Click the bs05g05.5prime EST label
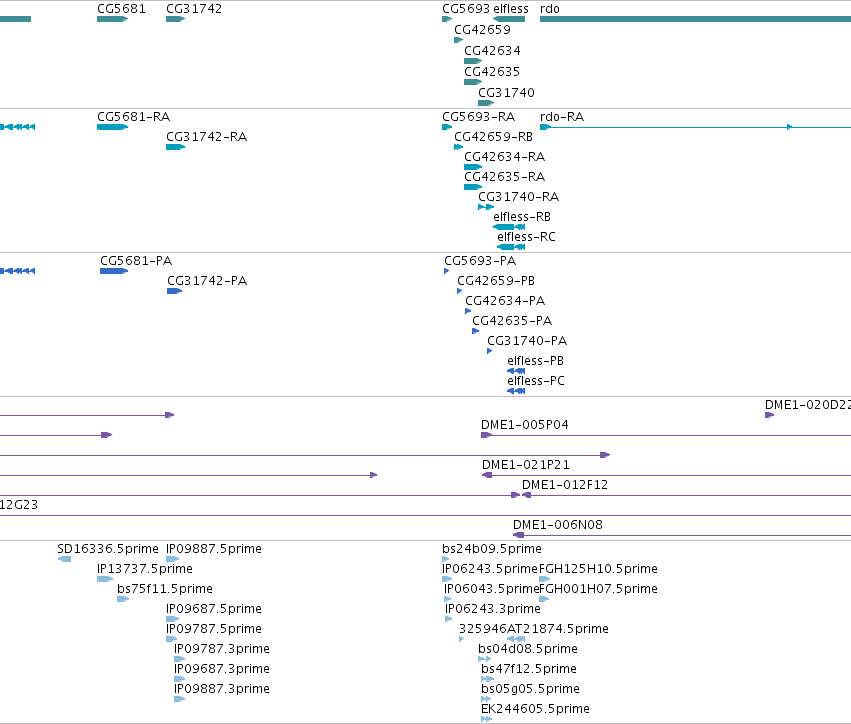 [x=530, y=689]
